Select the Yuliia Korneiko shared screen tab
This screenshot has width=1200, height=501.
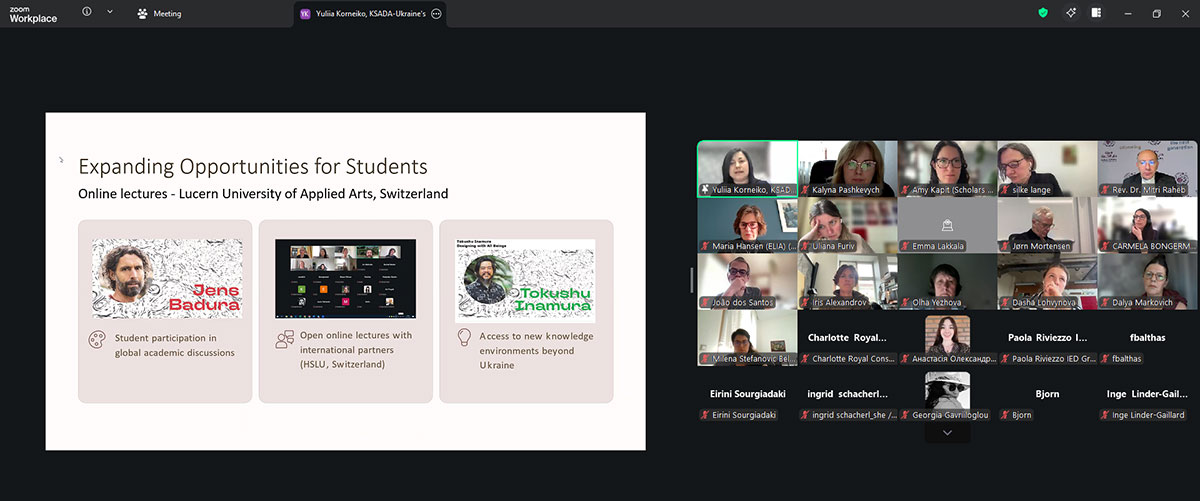pos(365,14)
